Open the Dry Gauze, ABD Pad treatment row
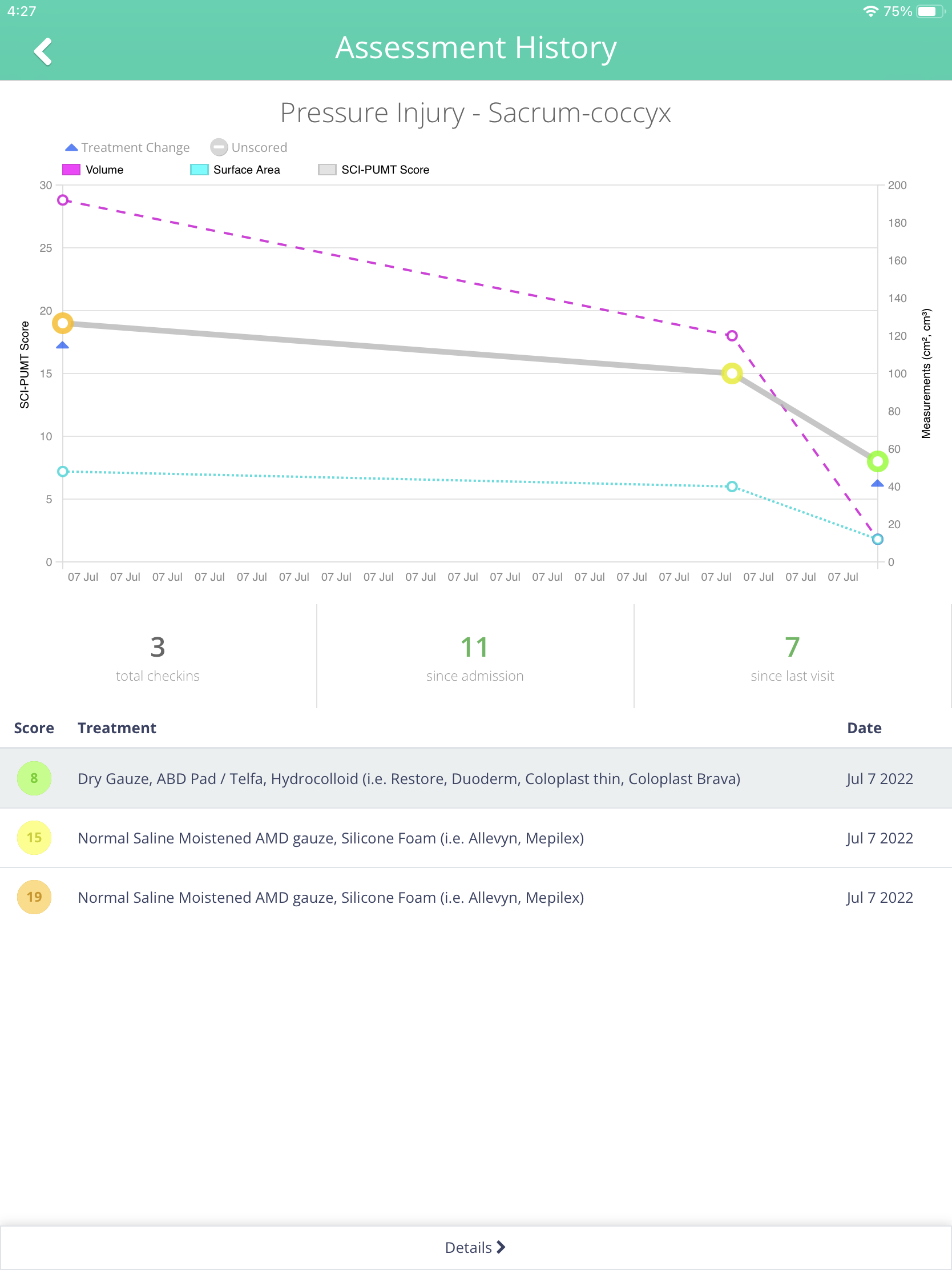 point(475,778)
